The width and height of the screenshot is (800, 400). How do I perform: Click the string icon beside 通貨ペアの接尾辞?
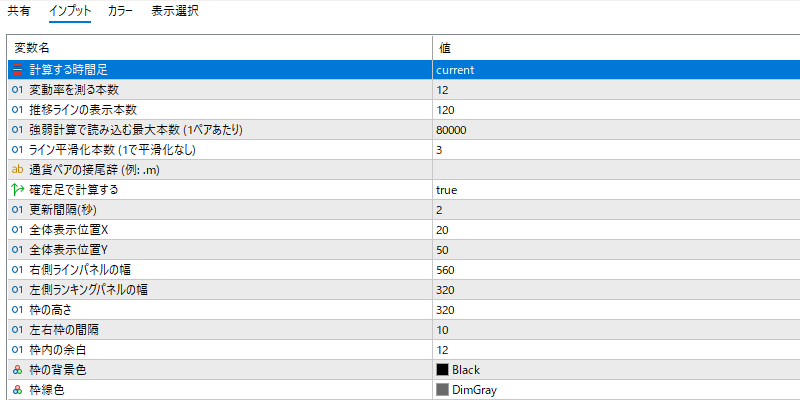[18, 170]
